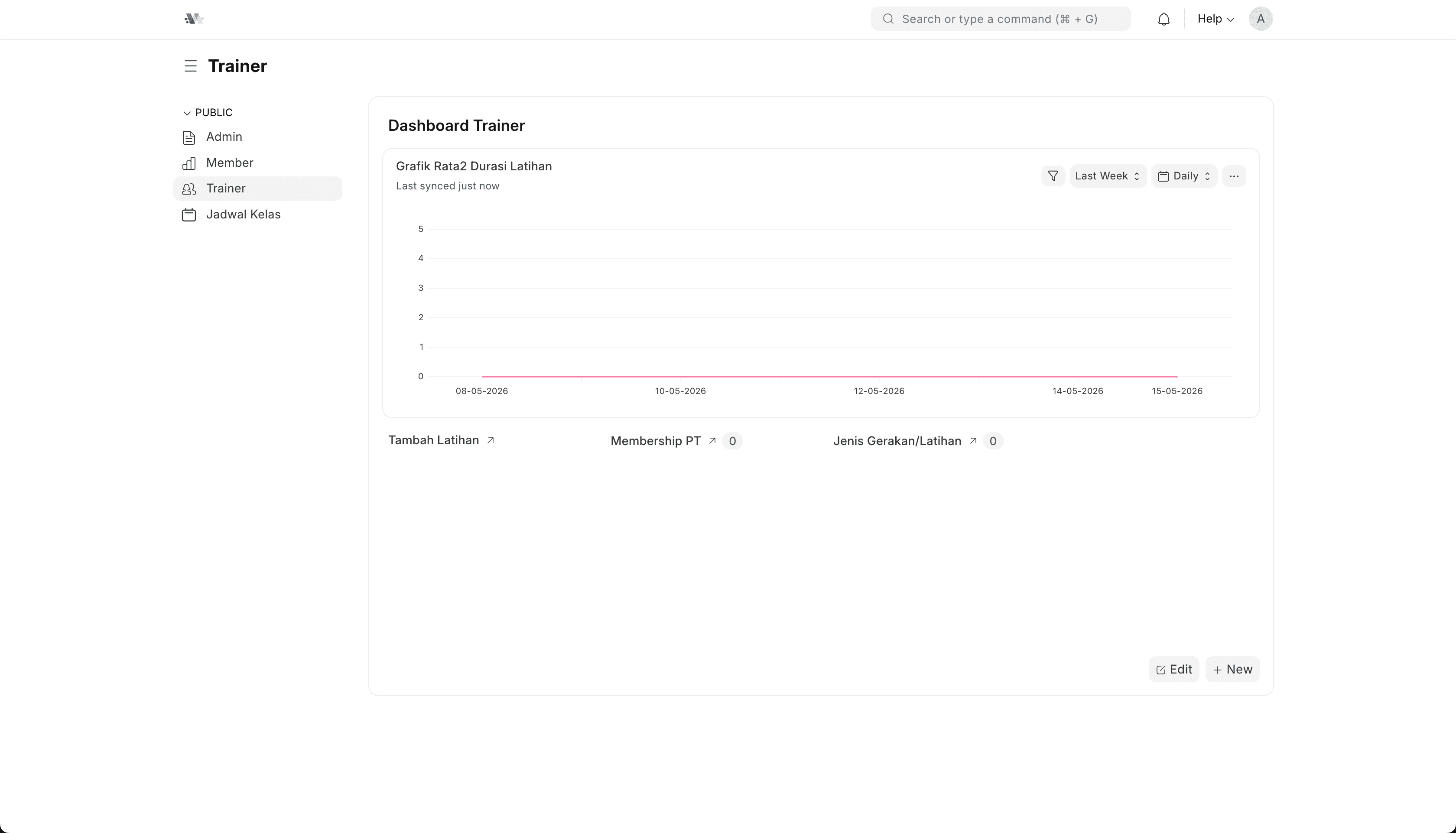The width and height of the screenshot is (1456, 833).
Task: Click the Edit workspace button
Action: pyautogui.click(x=1173, y=669)
